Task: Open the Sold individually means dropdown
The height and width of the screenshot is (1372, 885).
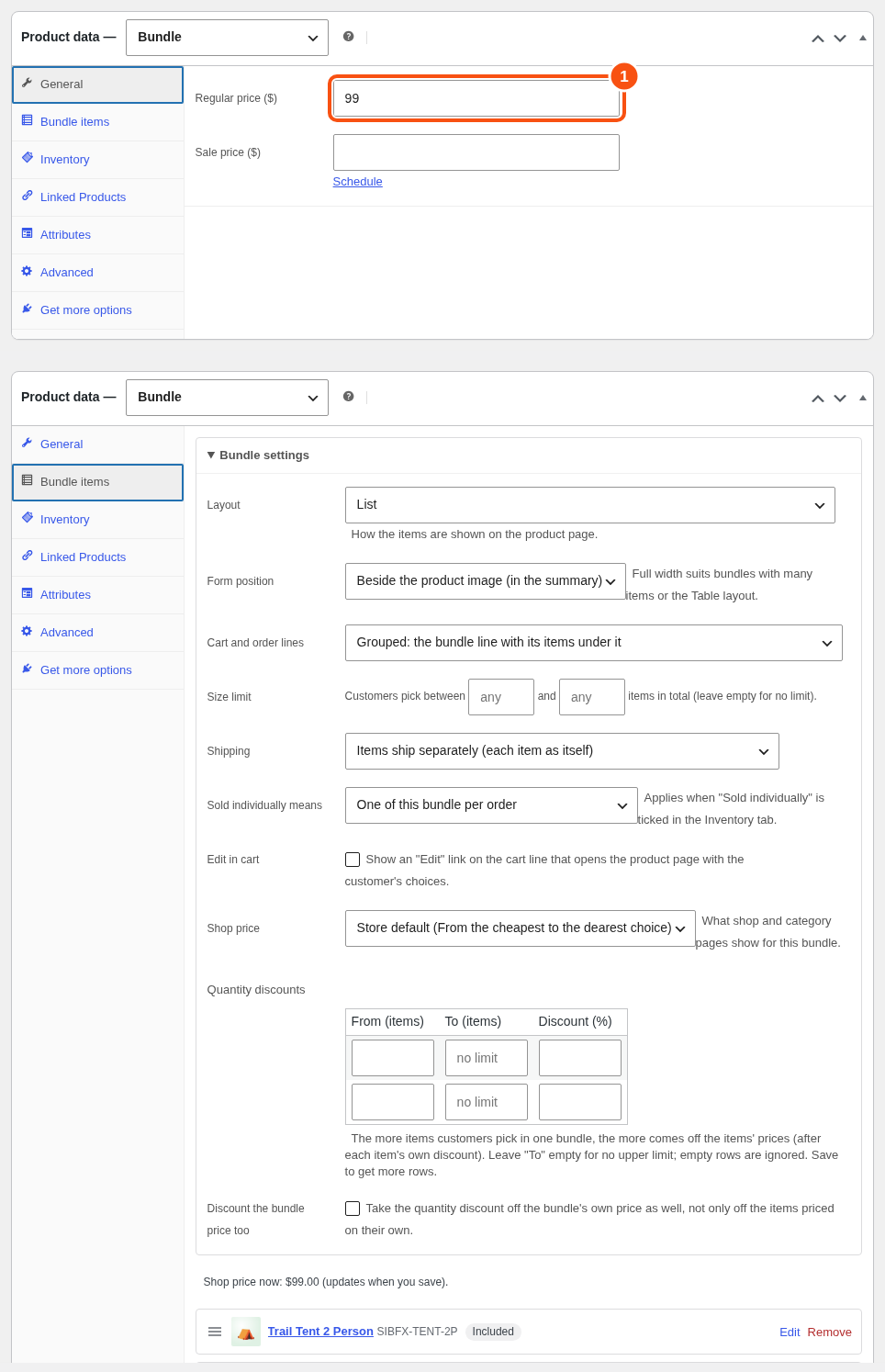Action: point(491,805)
